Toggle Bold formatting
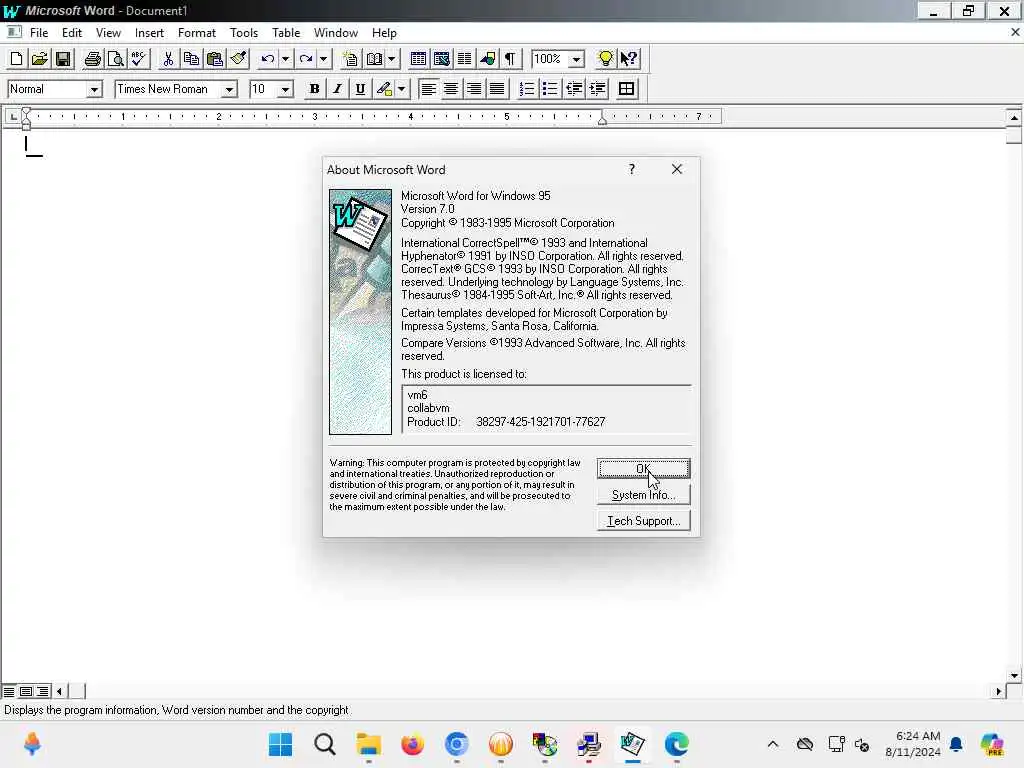This screenshot has width=1024, height=768. pos(314,89)
